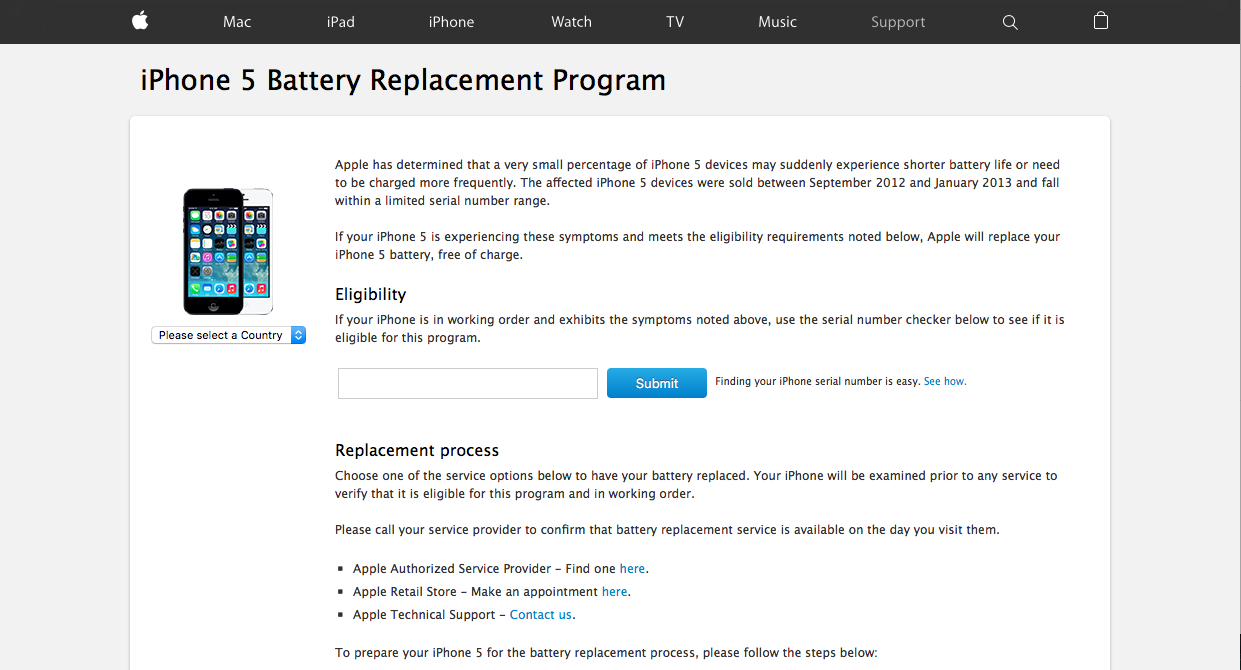Open the shopping bag icon
Screen dimensions: 1241x670
click(x=1101, y=21)
